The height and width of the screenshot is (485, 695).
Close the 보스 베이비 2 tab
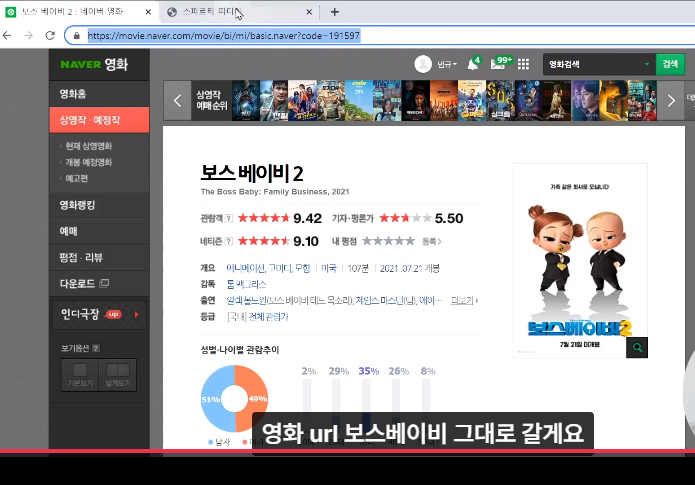click(x=148, y=12)
